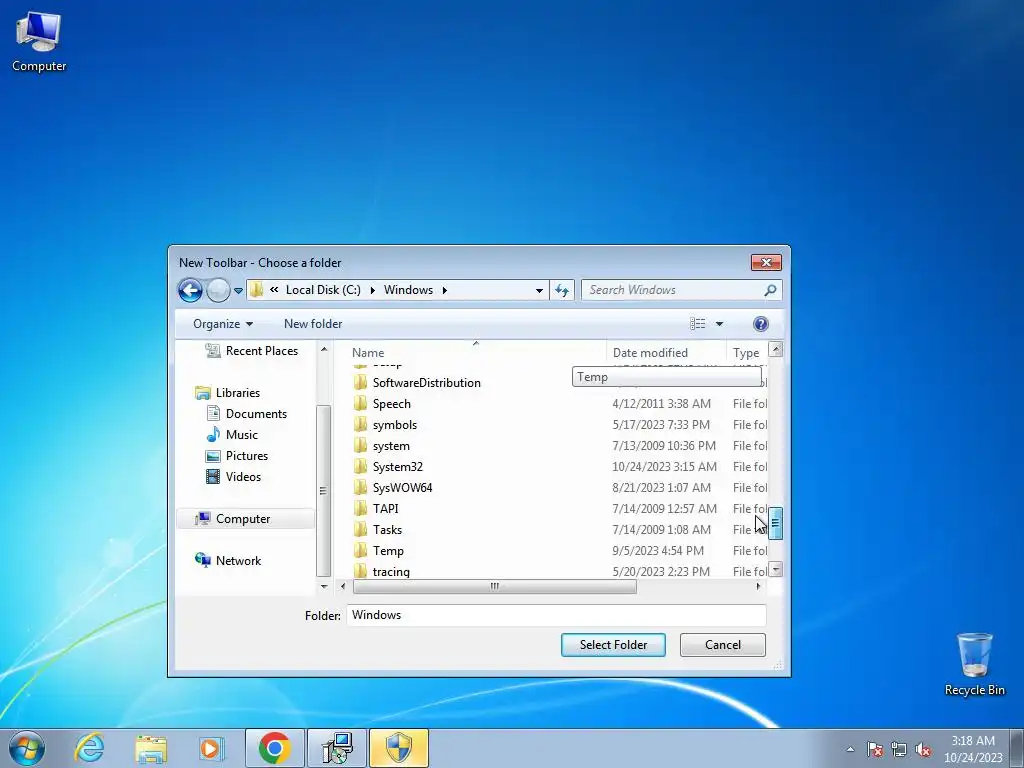1024x768 pixels.
Task: Click the horizontal scroll left arrow
Action: click(343, 586)
